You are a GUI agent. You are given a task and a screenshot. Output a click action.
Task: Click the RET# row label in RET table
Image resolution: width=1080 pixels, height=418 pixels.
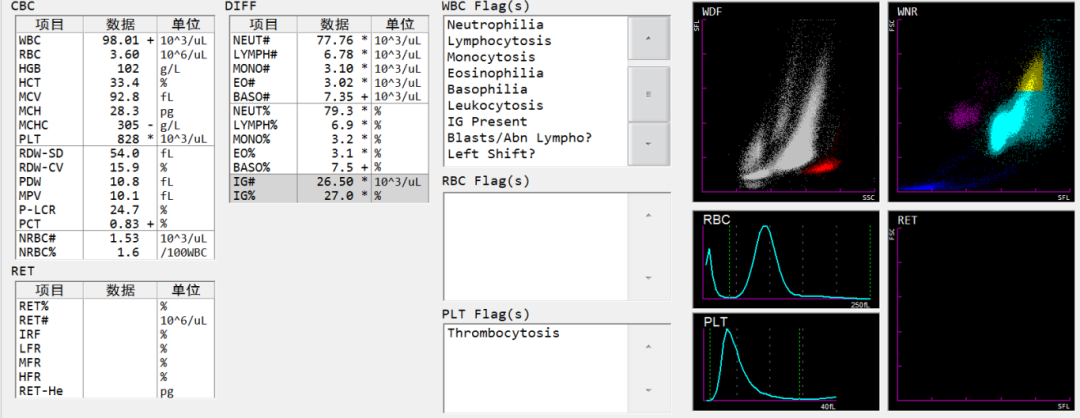pos(34,320)
